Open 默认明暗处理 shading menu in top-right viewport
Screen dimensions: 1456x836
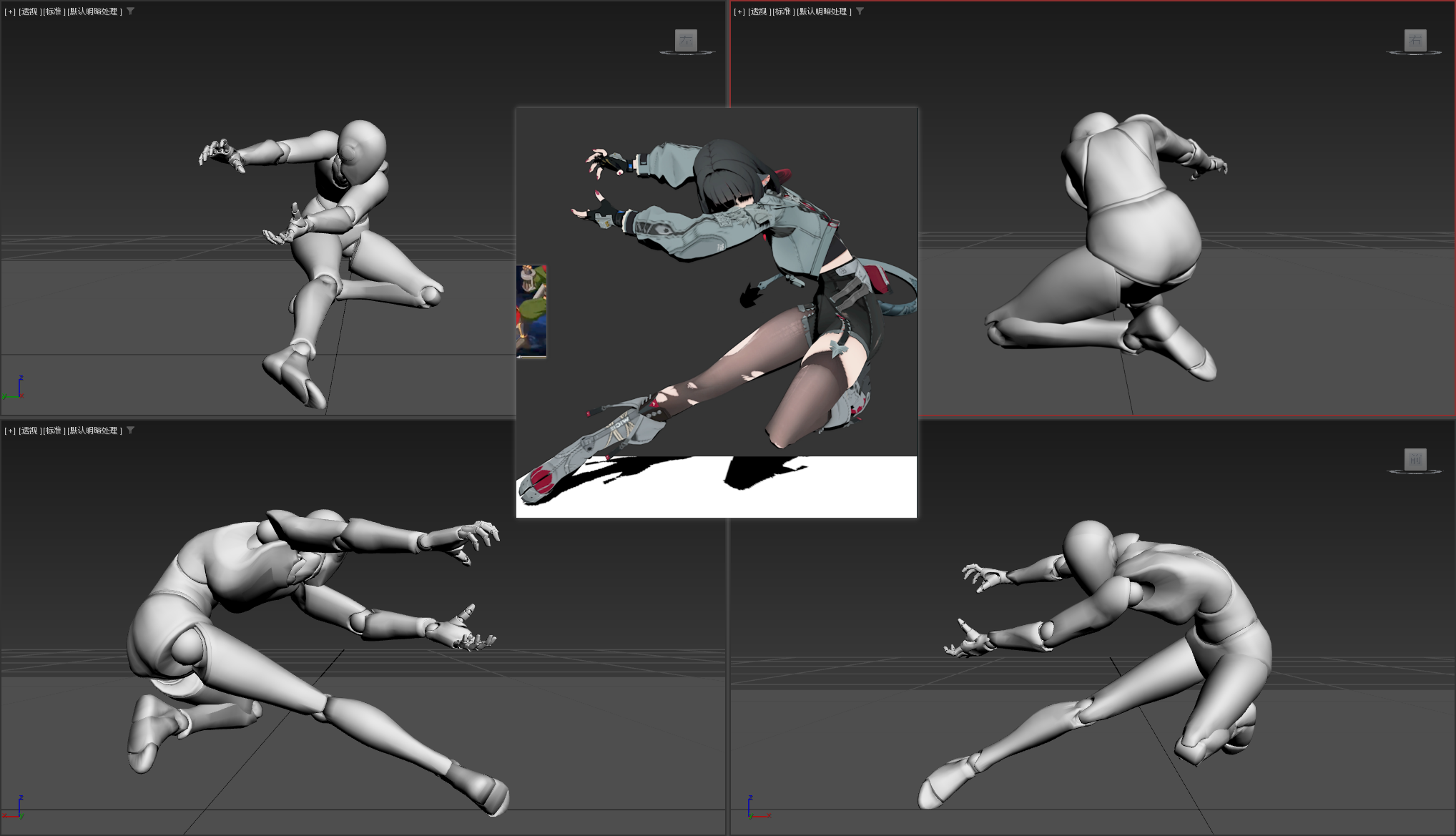(823, 11)
